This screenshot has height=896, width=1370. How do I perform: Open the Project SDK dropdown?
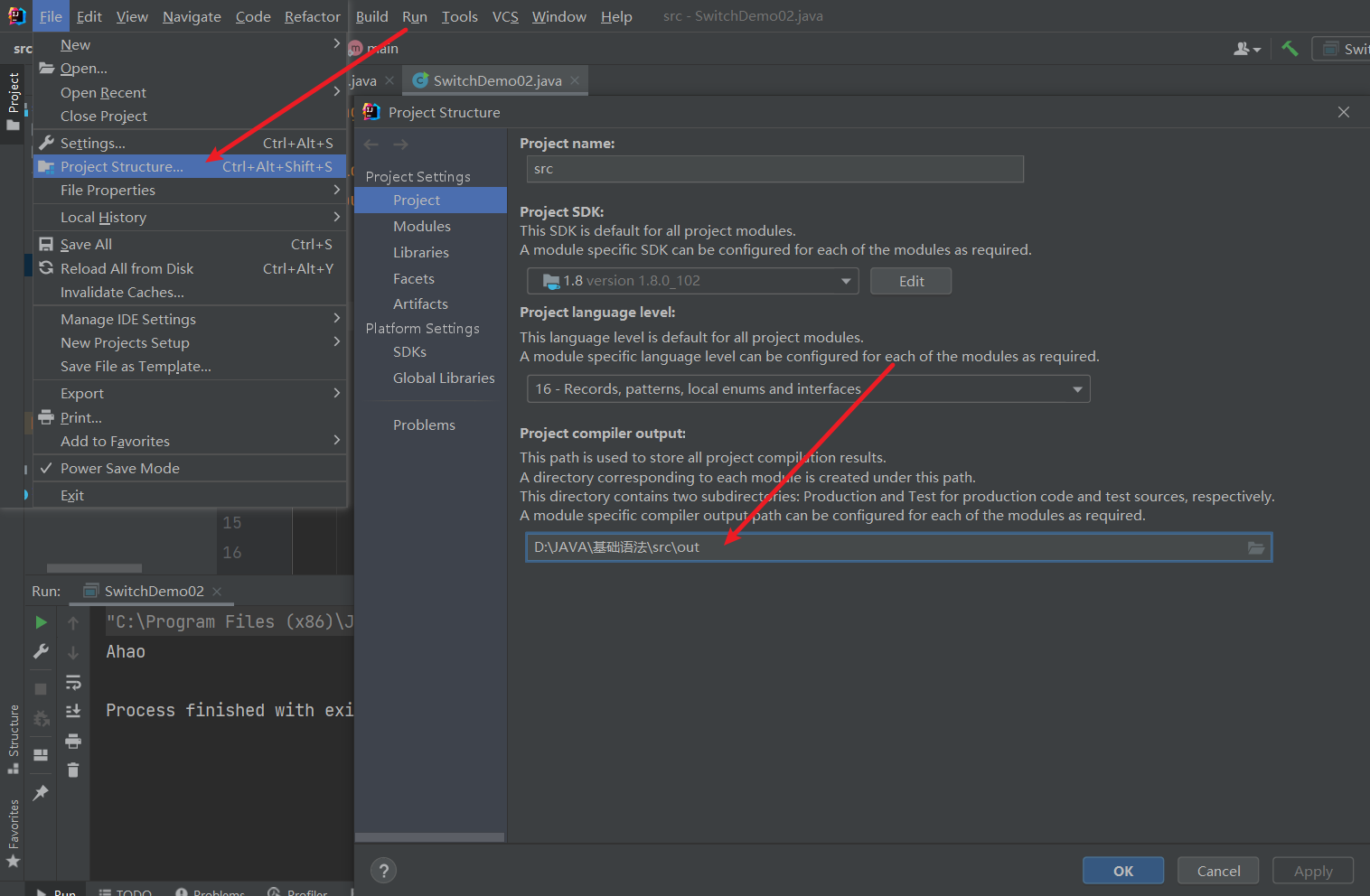coord(693,281)
